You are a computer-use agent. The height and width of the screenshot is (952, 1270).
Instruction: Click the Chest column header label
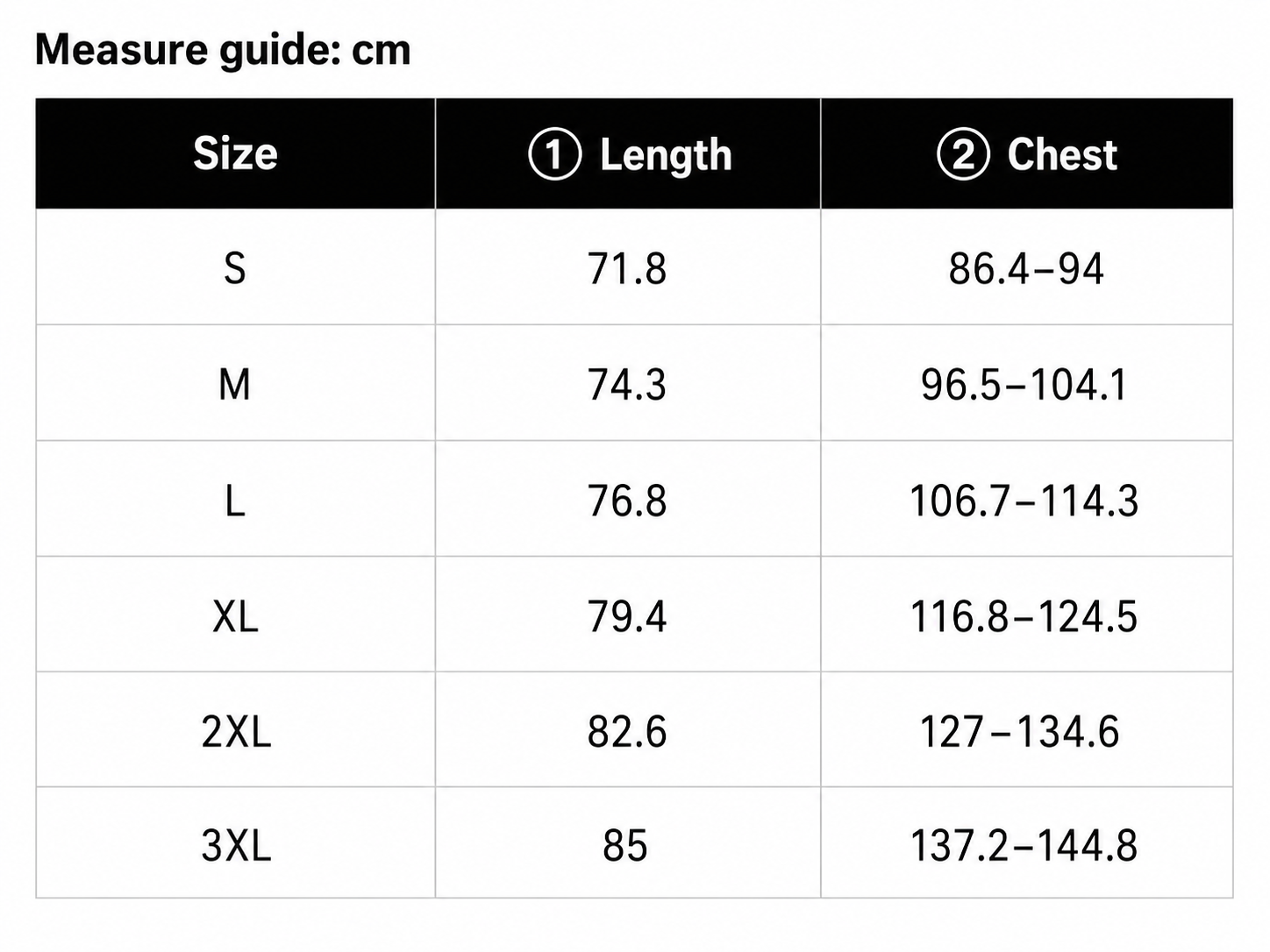1062,154
